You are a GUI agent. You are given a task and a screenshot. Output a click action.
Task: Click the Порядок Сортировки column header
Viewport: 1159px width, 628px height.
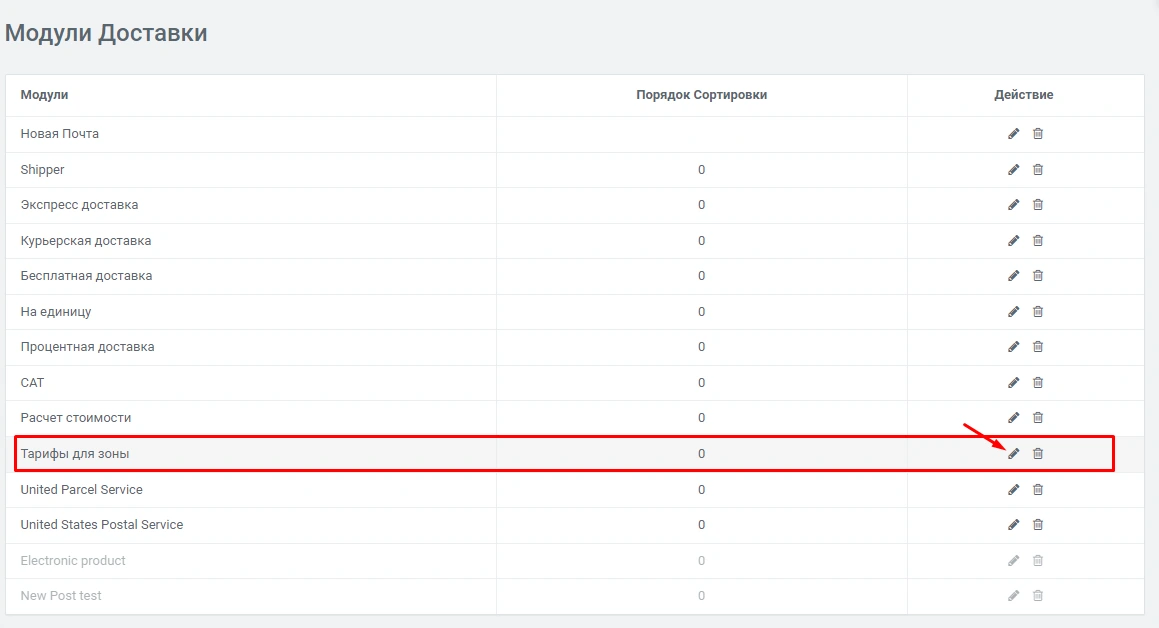pos(701,95)
